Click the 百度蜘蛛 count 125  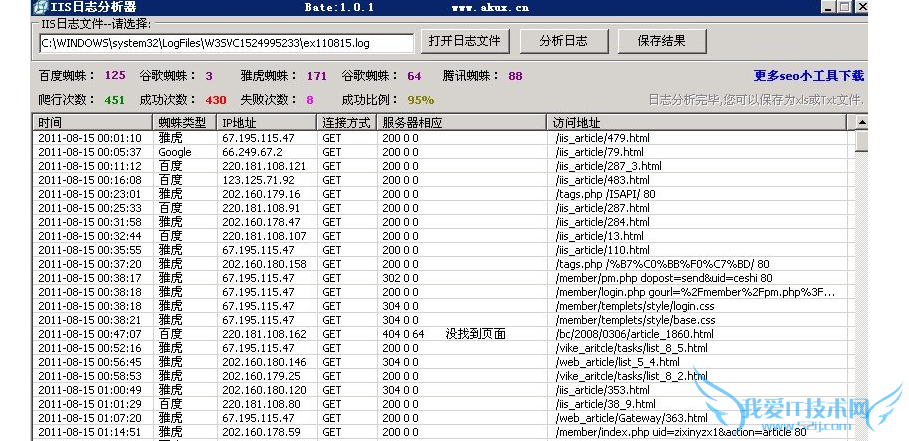click(x=115, y=75)
